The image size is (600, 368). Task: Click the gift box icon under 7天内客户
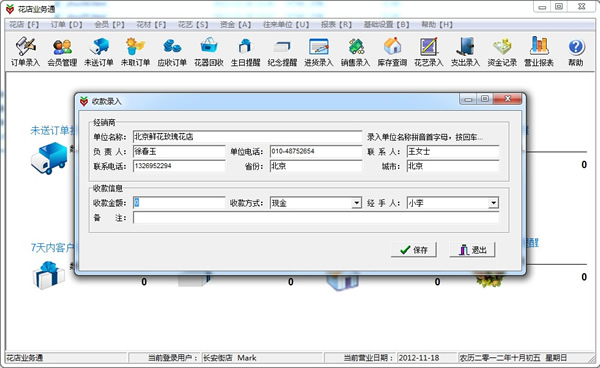tap(49, 275)
